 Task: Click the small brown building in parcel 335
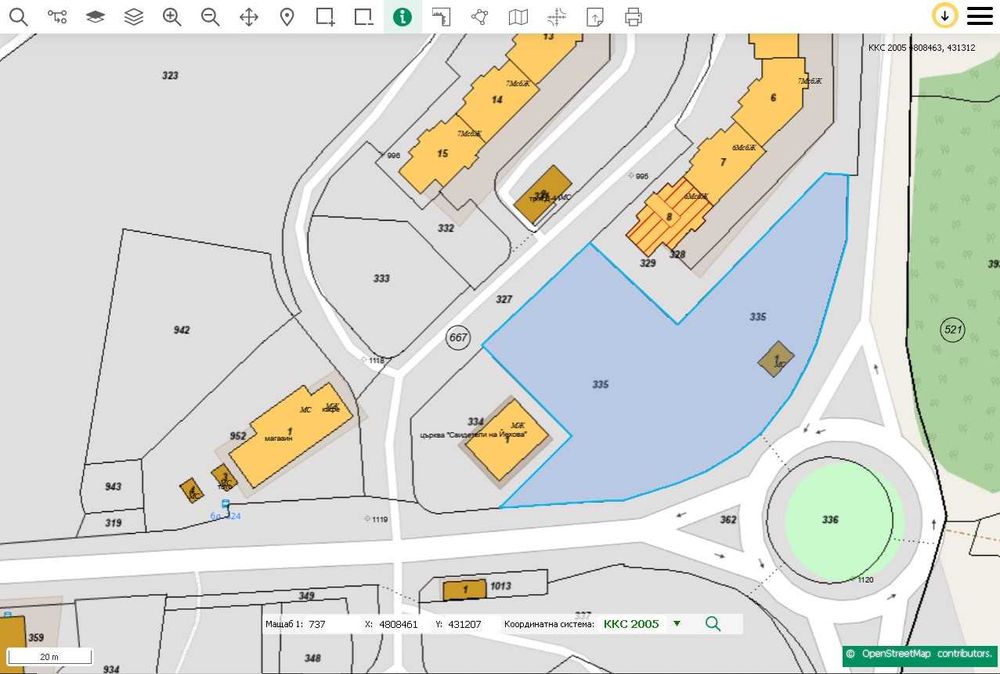776,358
